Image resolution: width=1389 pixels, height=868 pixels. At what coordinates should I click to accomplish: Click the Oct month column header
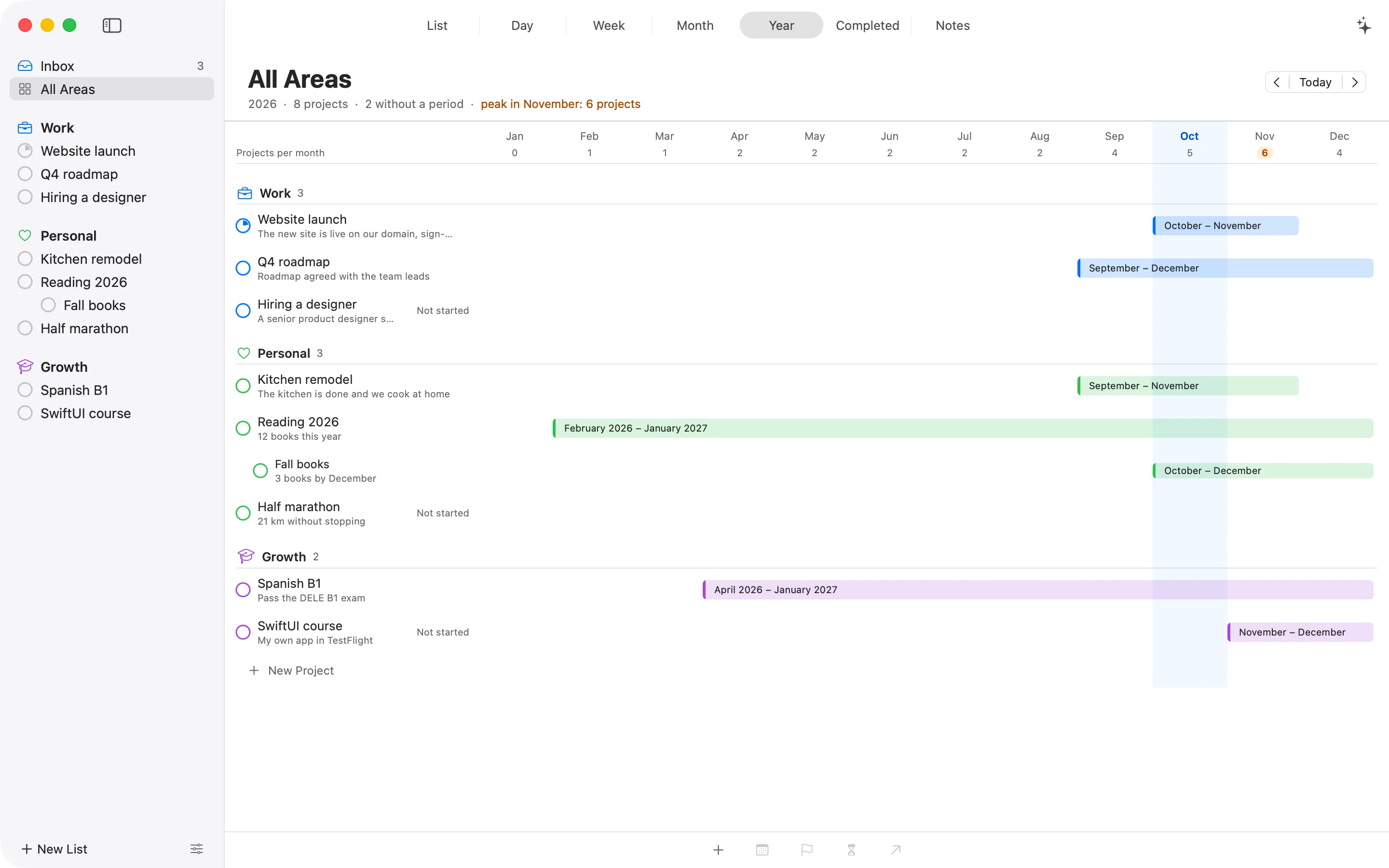click(1189, 136)
